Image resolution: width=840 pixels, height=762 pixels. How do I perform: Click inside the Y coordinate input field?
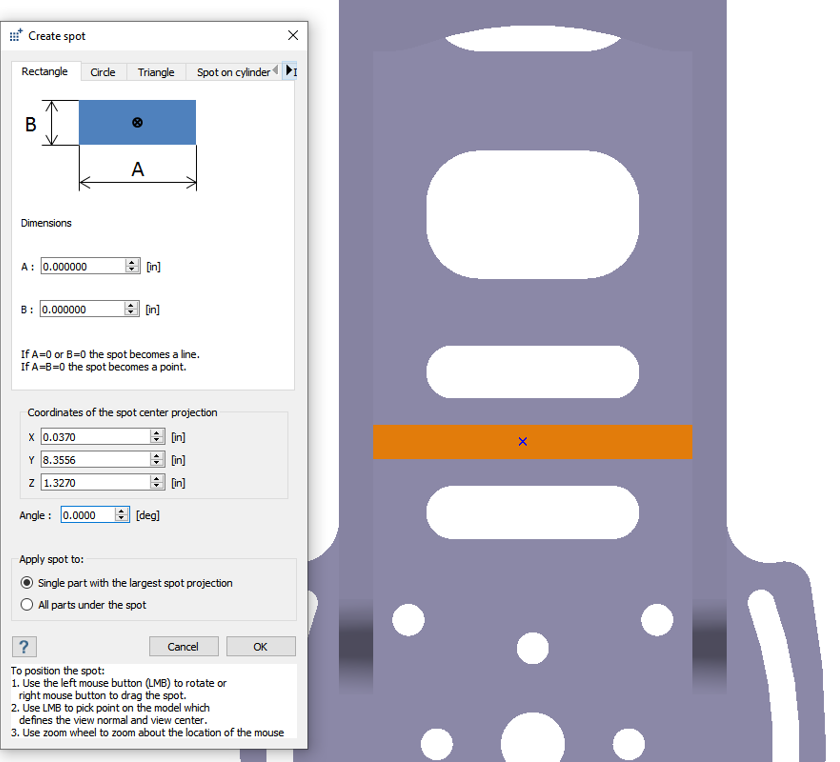coord(95,460)
